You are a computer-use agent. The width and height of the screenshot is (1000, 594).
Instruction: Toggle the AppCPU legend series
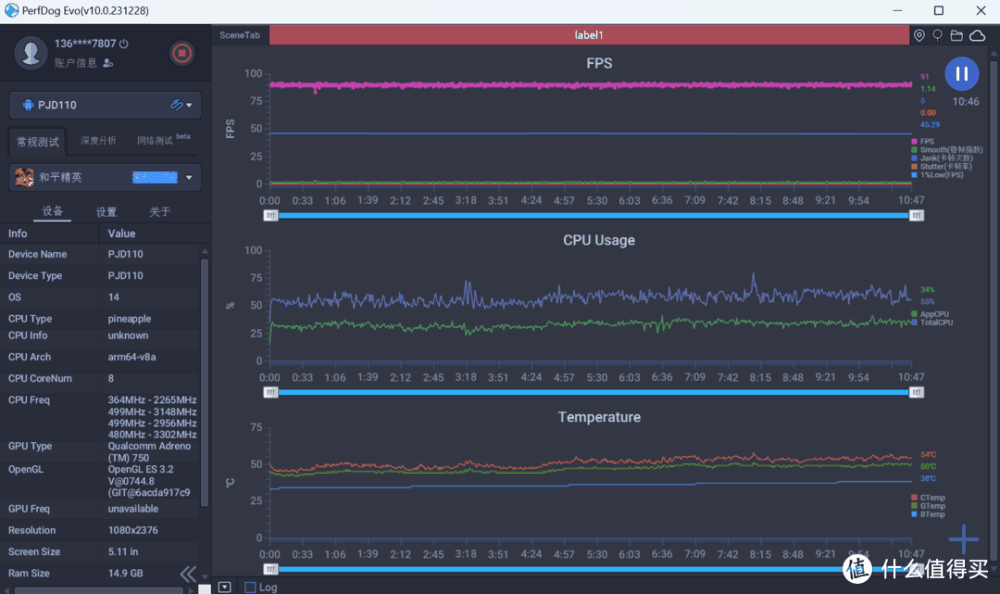point(931,314)
